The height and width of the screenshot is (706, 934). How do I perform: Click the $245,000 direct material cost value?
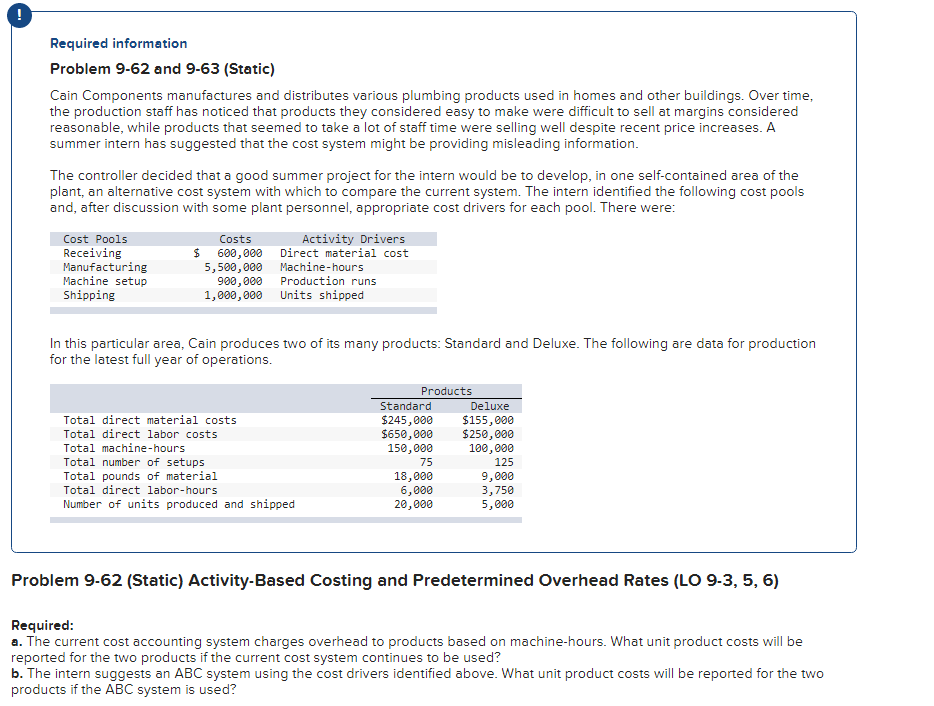tap(406, 420)
